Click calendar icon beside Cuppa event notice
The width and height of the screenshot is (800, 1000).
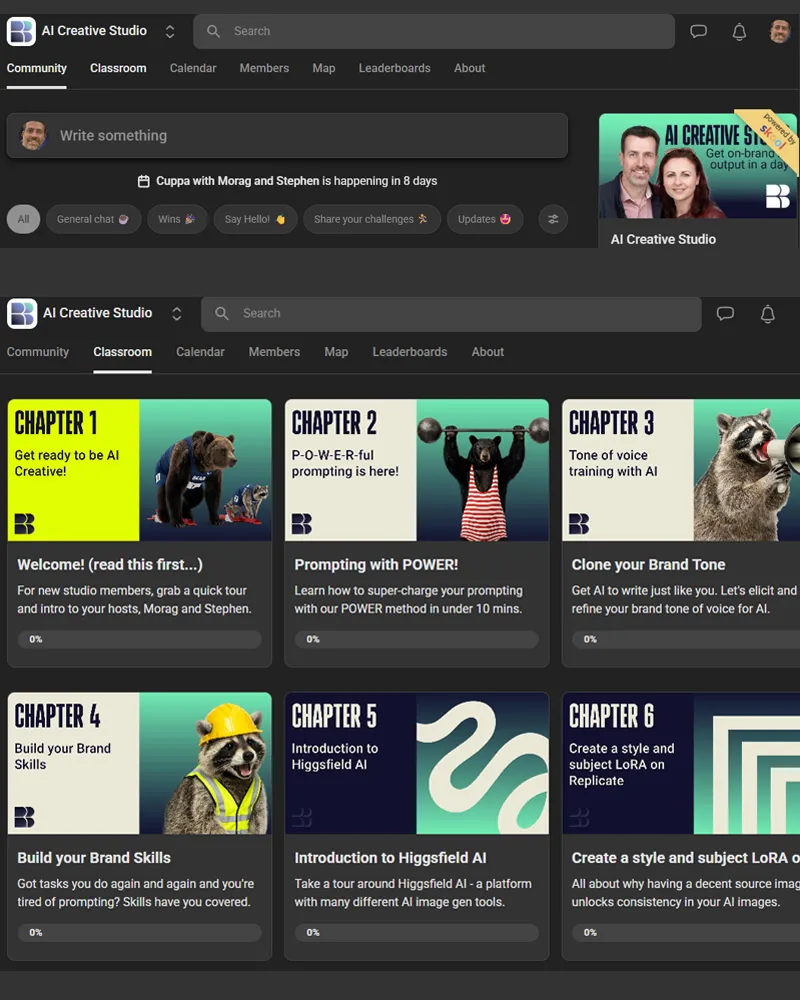click(x=144, y=181)
